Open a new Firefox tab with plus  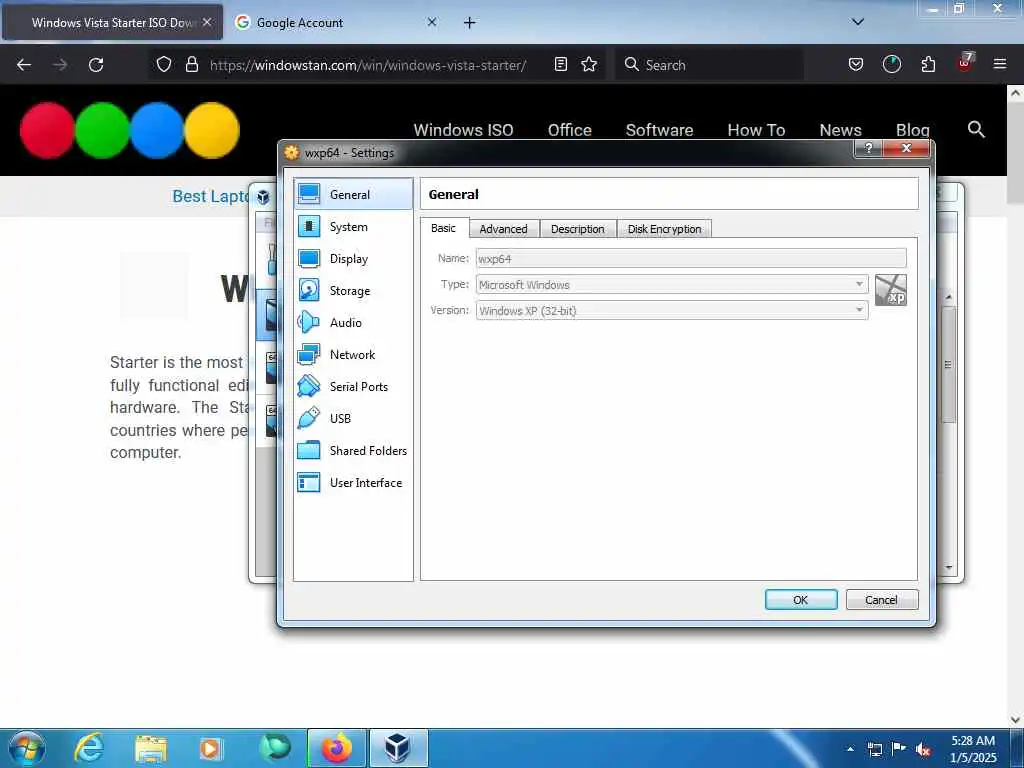[470, 22]
